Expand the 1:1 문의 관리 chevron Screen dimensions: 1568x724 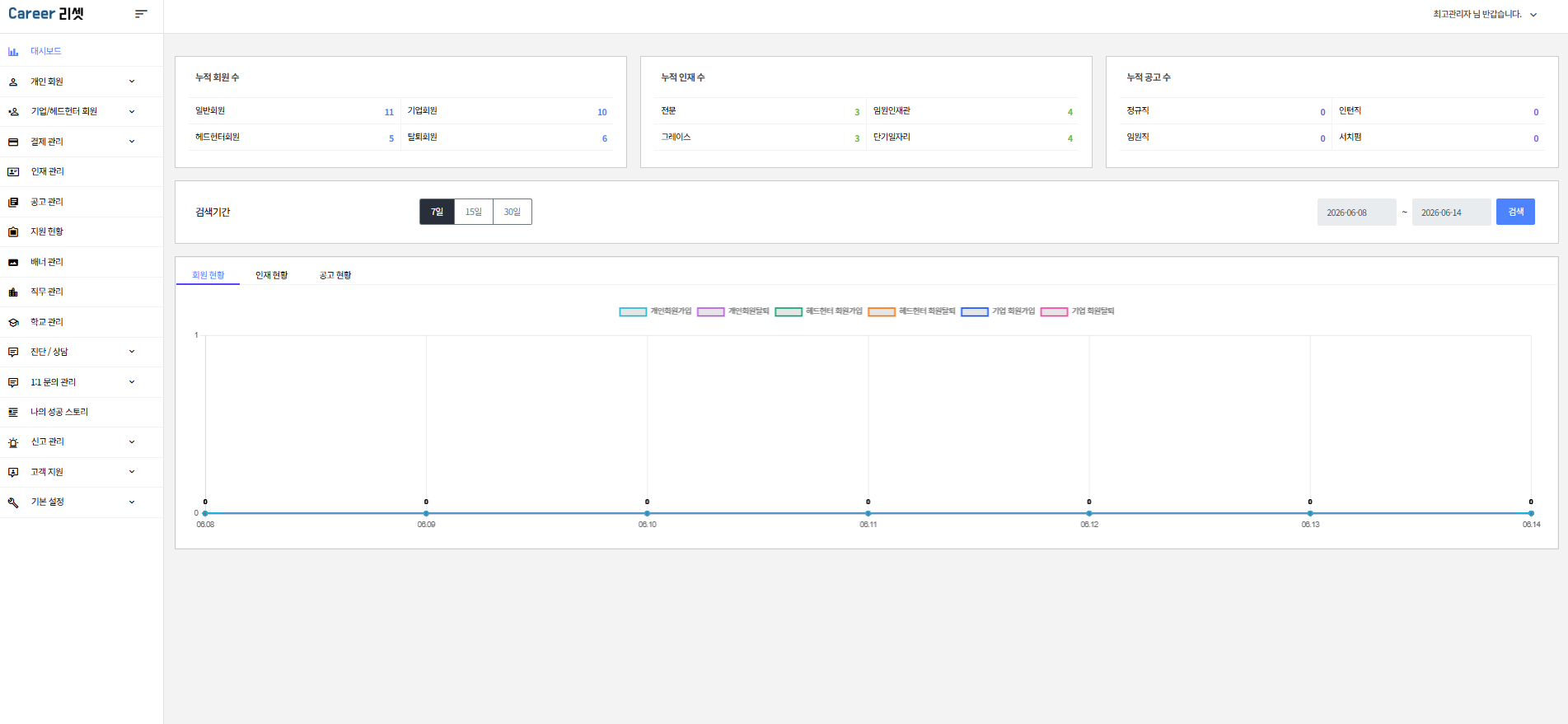pos(132,382)
